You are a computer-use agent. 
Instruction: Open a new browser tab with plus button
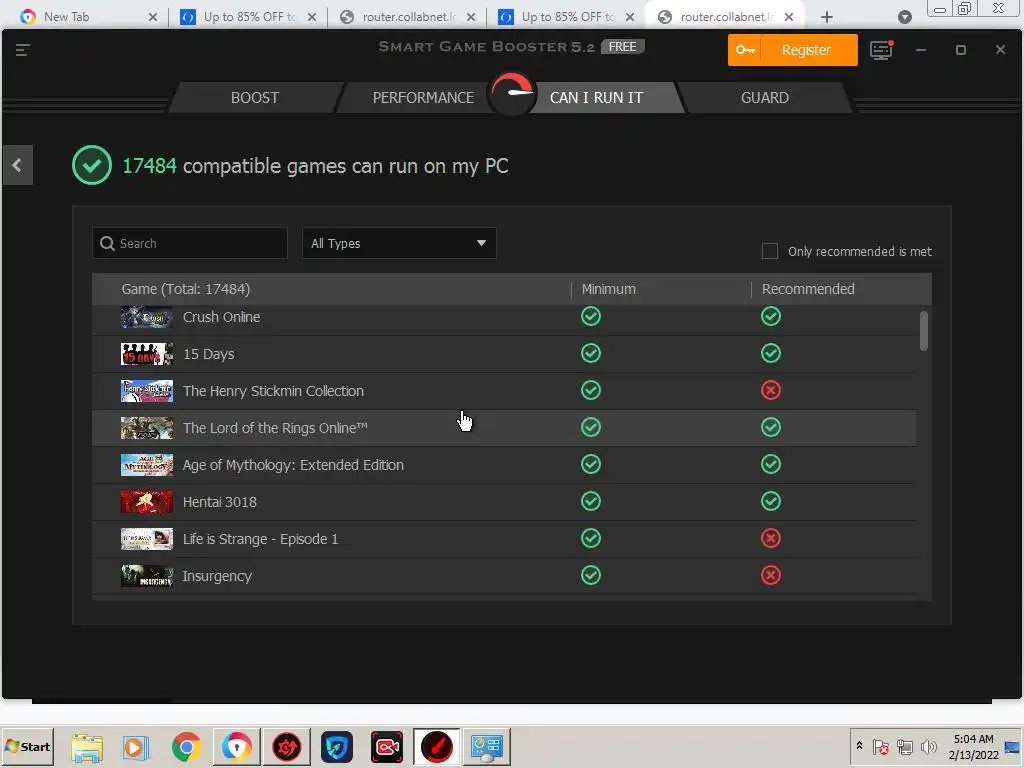tap(827, 18)
